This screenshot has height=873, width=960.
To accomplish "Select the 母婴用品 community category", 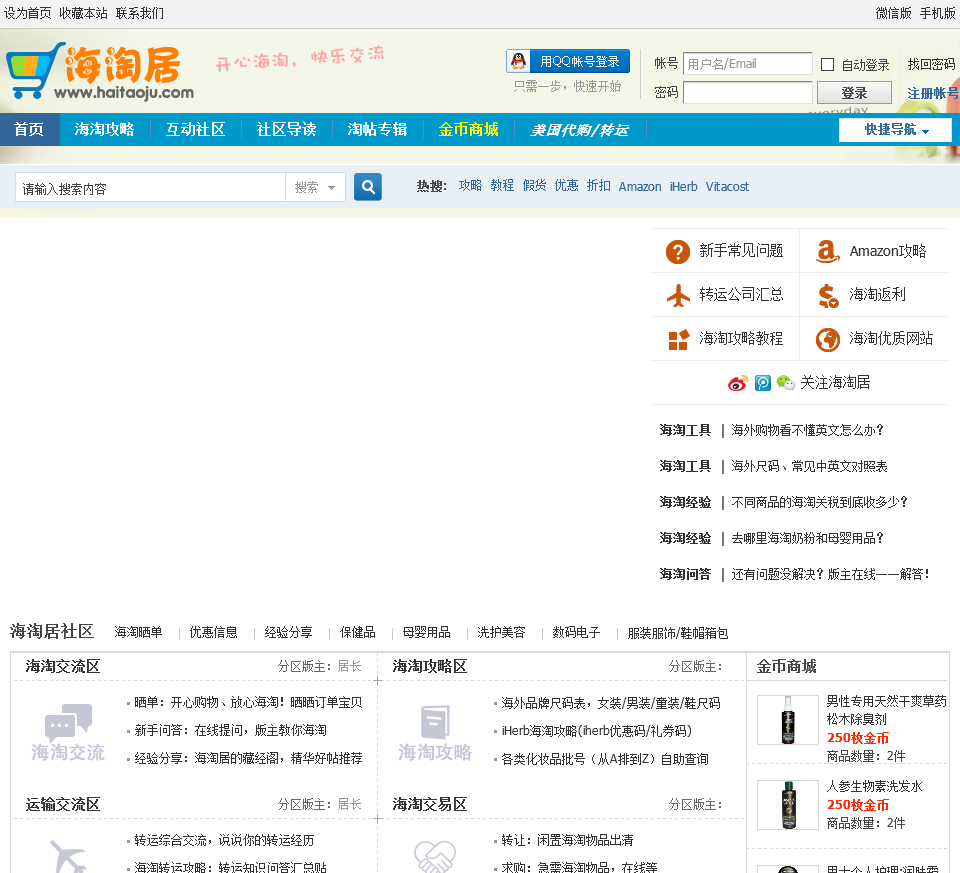I will [x=426, y=632].
